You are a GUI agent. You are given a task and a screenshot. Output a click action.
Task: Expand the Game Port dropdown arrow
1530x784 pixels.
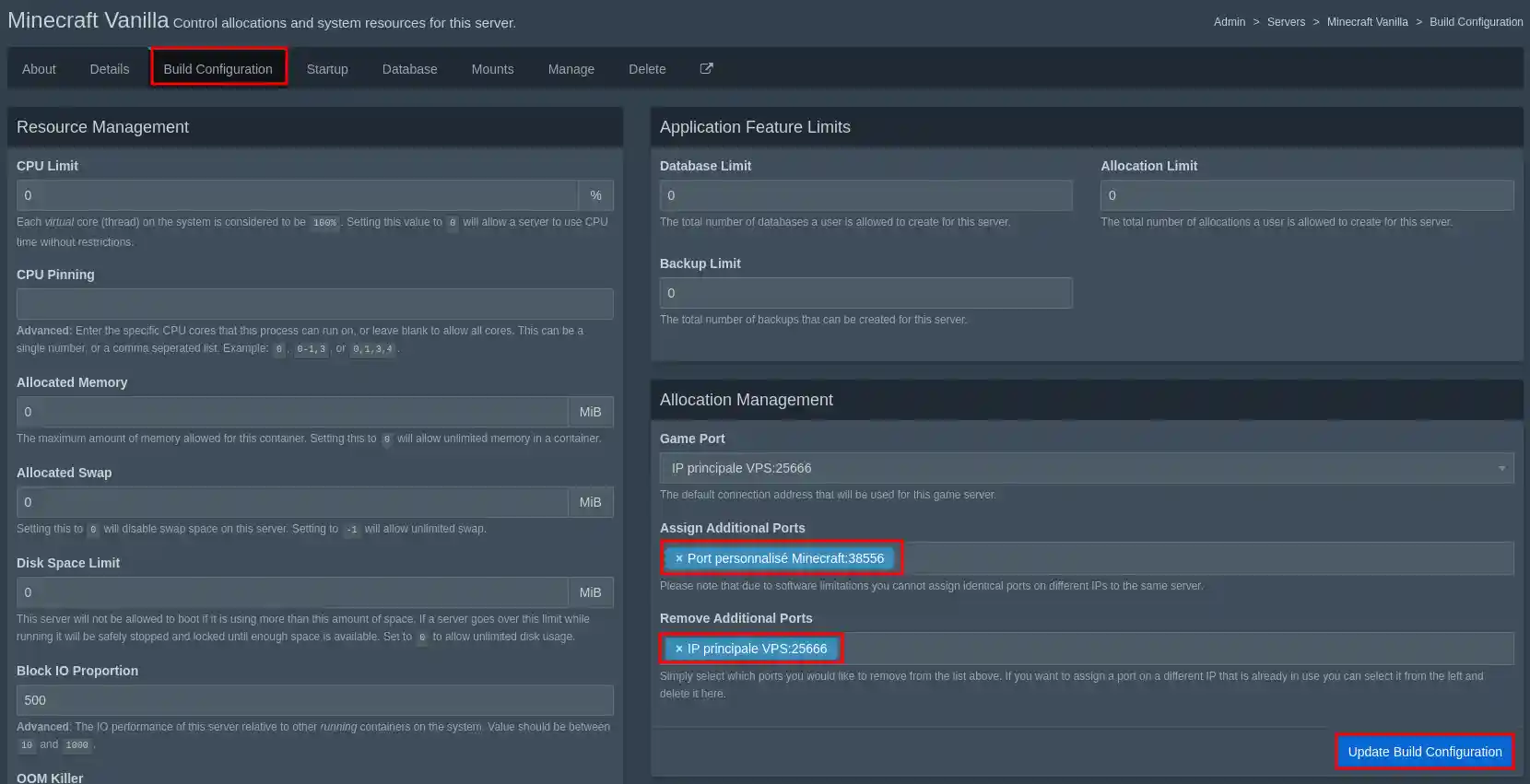[1501, 468]
